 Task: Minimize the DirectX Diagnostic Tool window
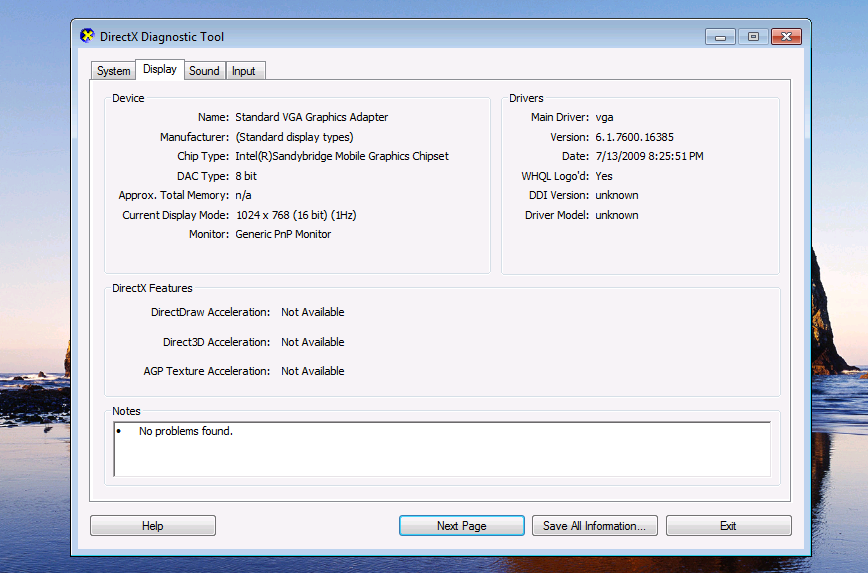pyautogui.click(x=720, y=37)
